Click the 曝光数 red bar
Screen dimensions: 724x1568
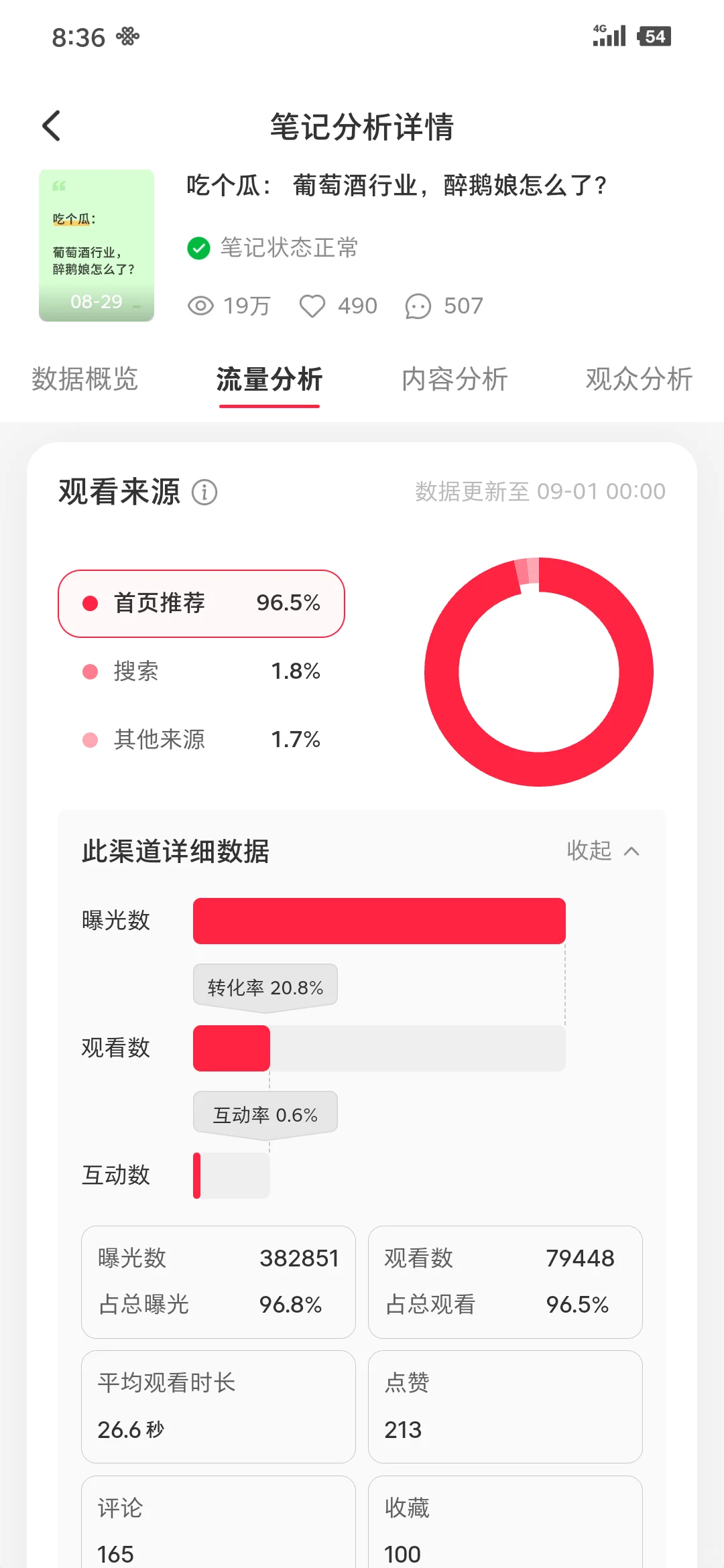click(379, 921)
